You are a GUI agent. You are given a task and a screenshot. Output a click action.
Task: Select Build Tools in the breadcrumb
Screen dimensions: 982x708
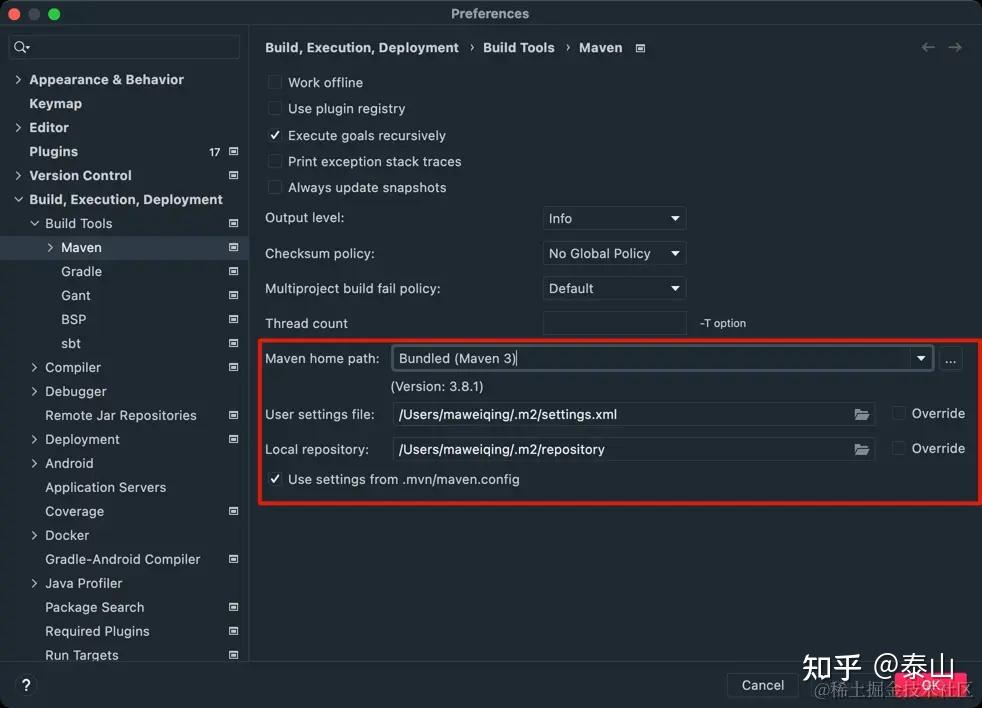[518, 47]
